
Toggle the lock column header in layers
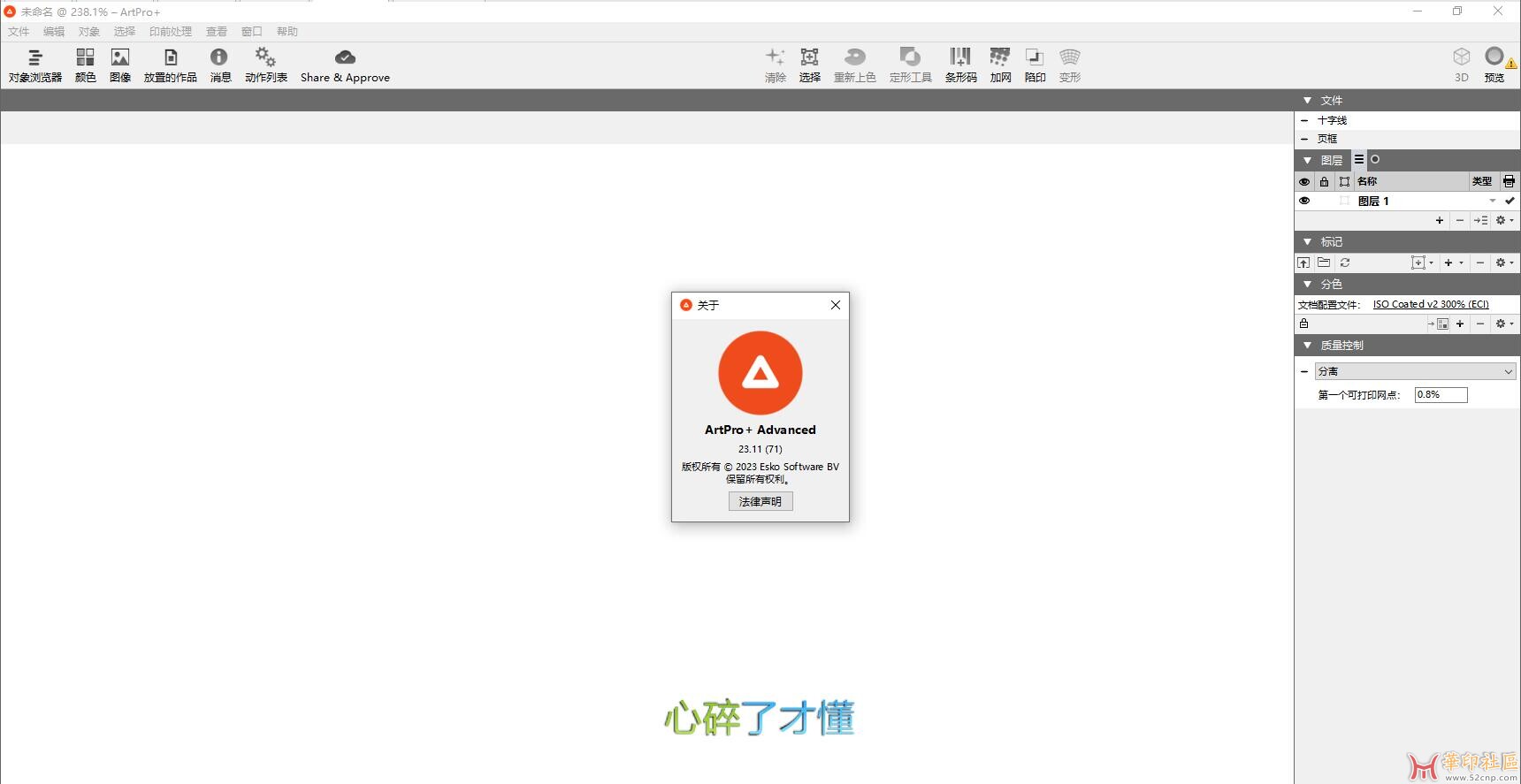click(x=1324, y=181)
